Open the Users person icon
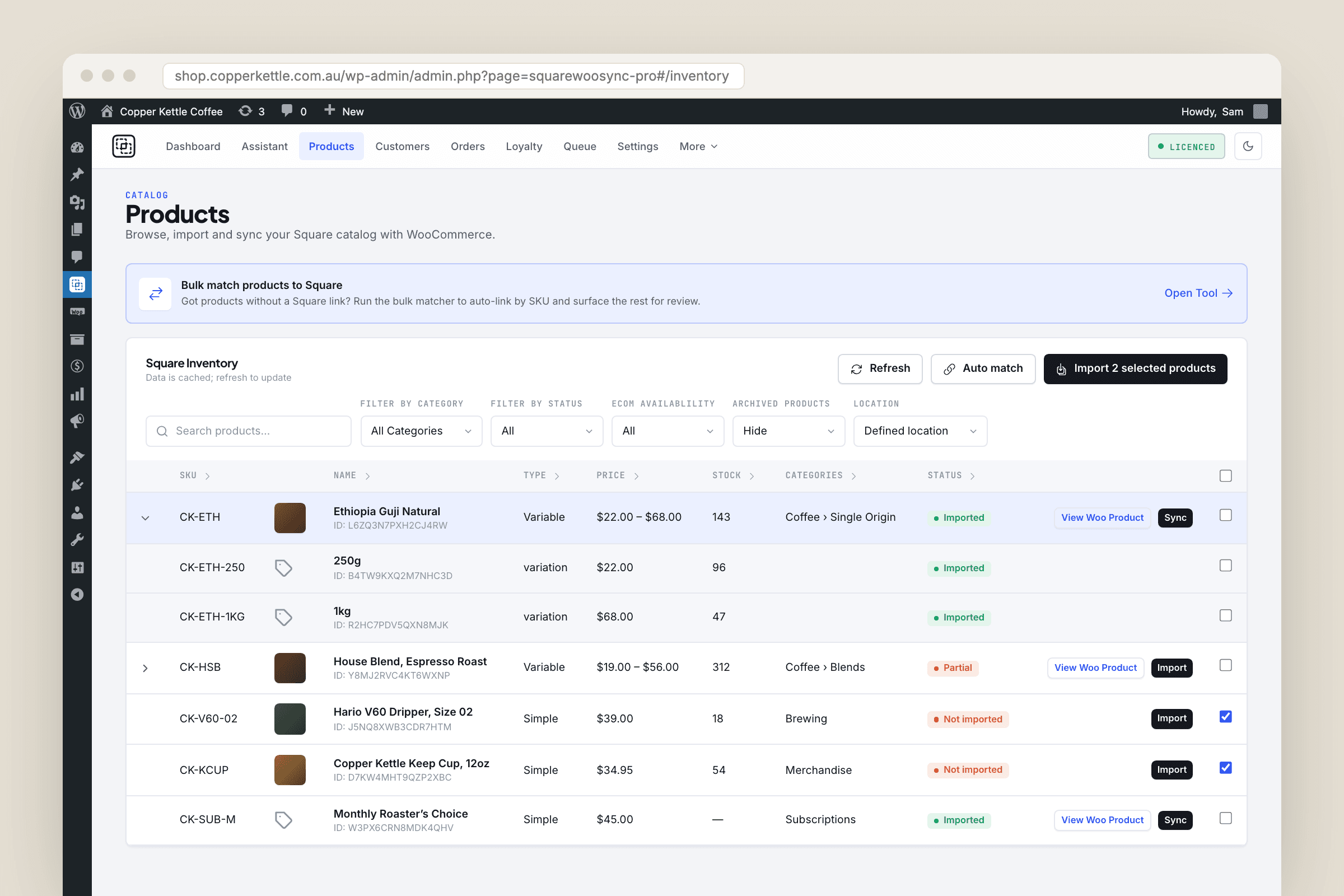The height and width of the screenshot is (896, 1344). pos(77,512)
